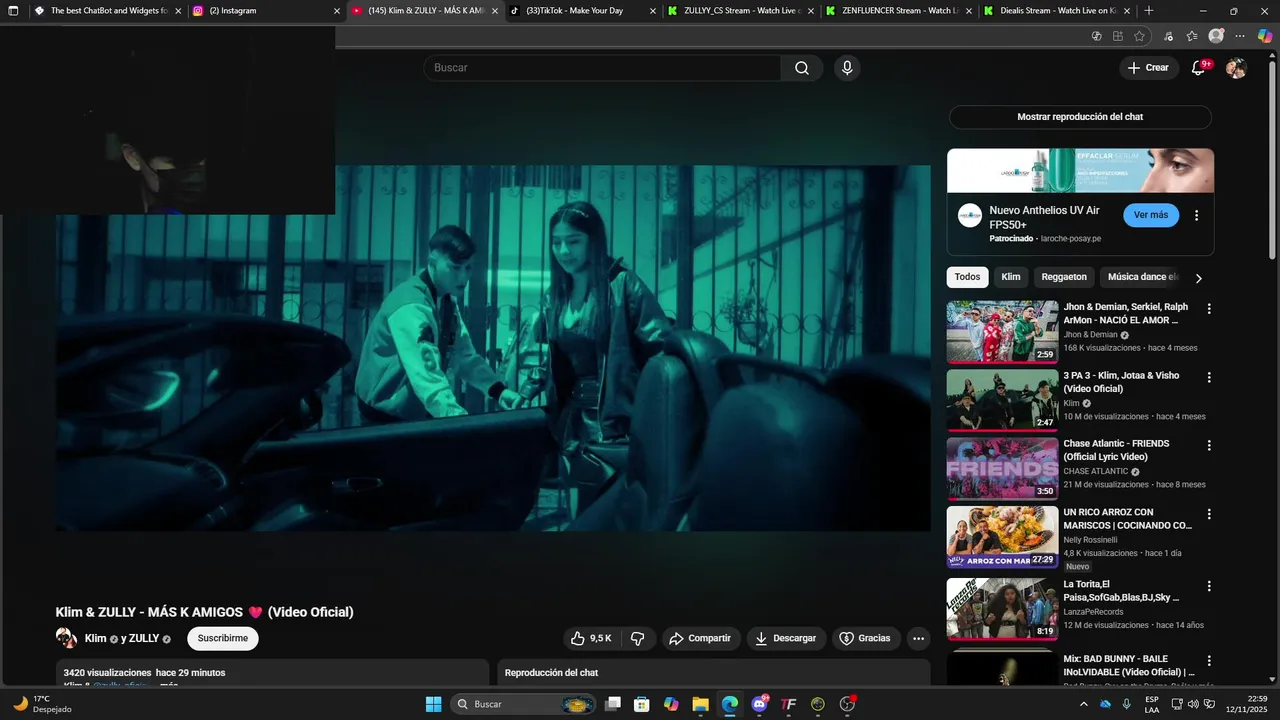Screen dimensions: 1280x720
Task: Open YouTube account avatar menu
Action: pyautogui.click(x=1236, y=68)
